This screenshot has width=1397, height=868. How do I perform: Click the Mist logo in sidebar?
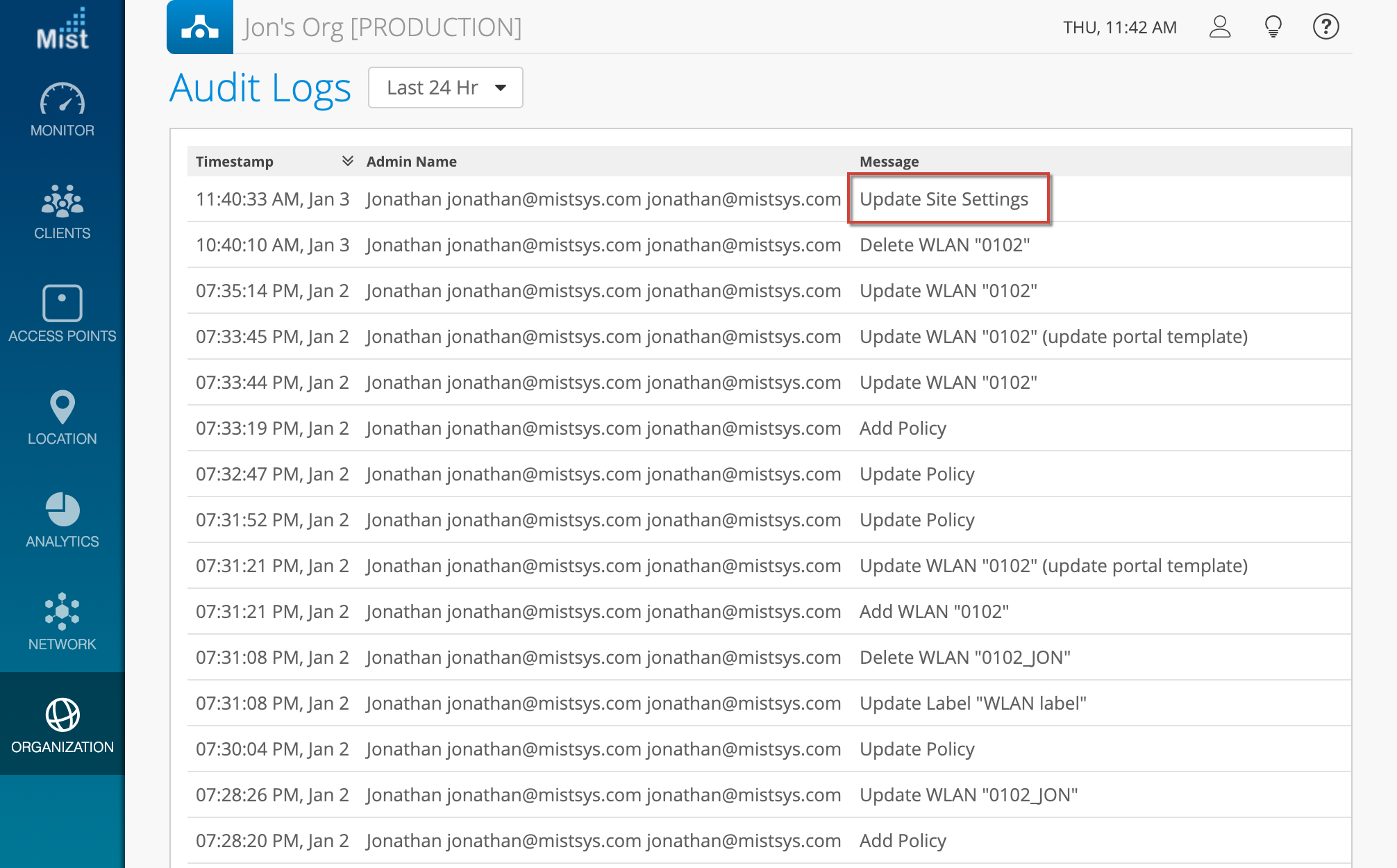[x=62, y=29]
